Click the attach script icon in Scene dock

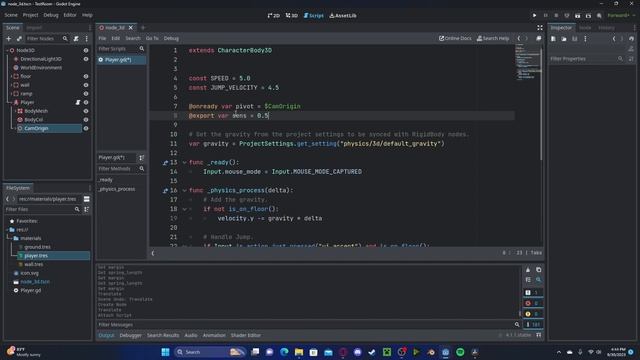(x=76, y=38)
